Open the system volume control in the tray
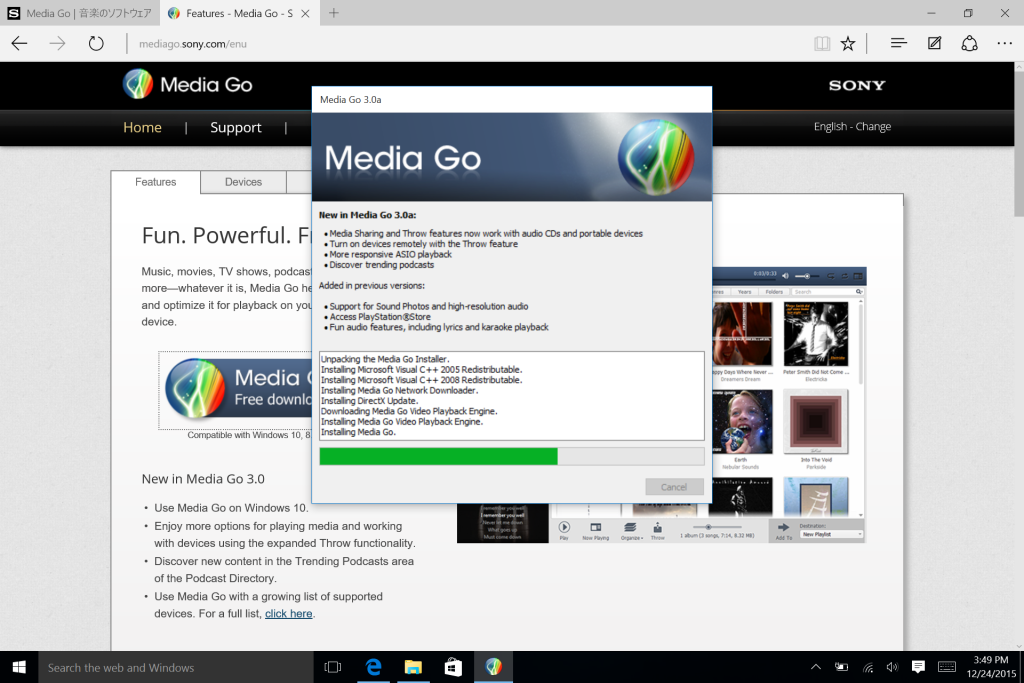The image size is (1024, 683). pyautogui.click(x=892, y=667)
